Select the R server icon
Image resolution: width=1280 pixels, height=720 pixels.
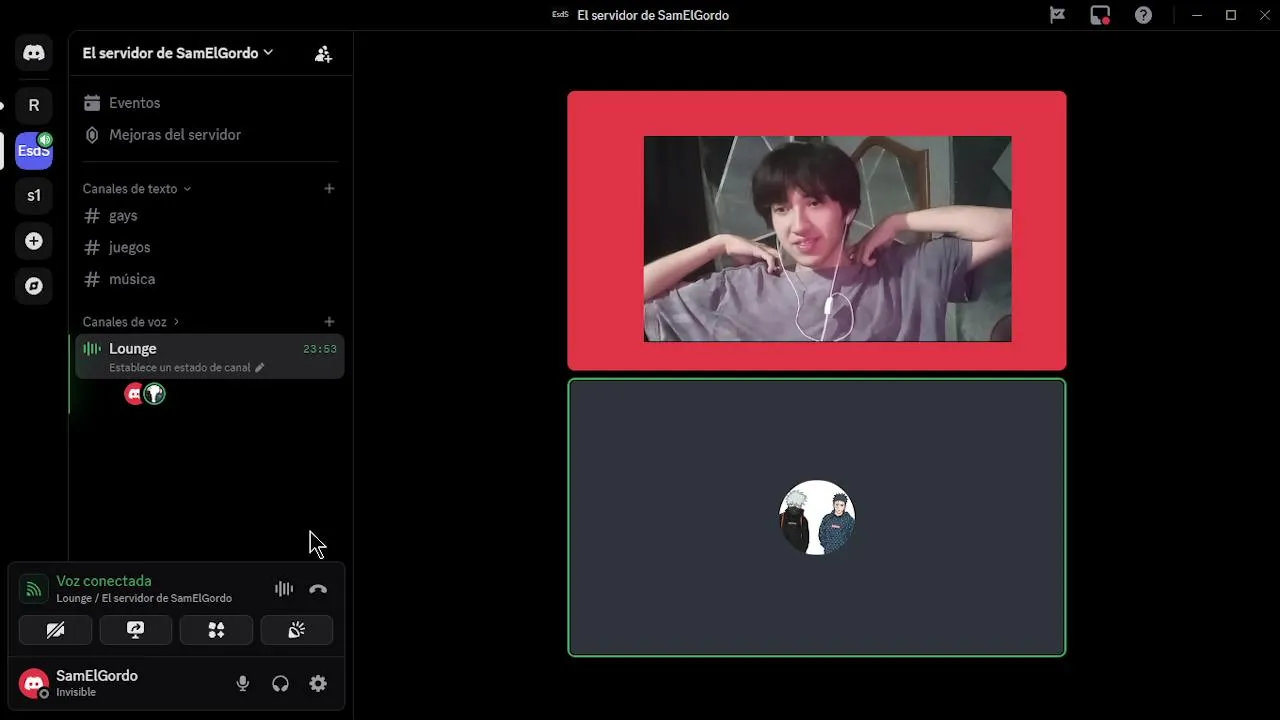34,105
